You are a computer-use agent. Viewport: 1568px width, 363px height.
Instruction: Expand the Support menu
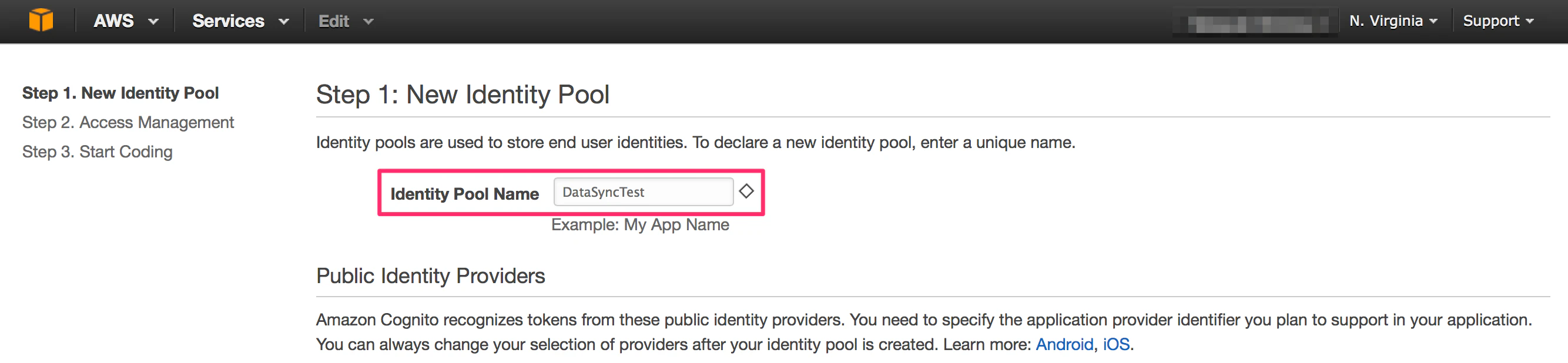pos(1498,21)
